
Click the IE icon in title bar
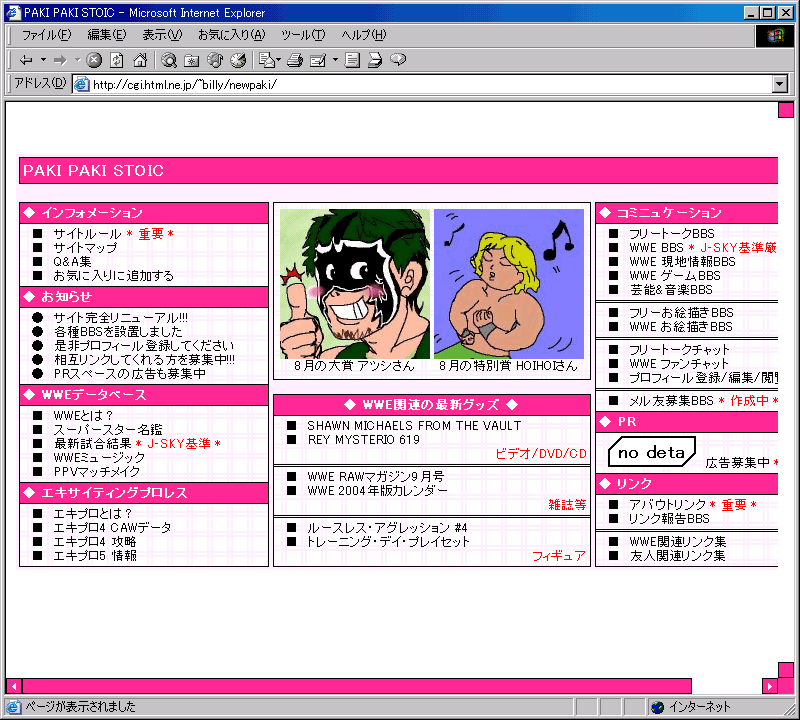coord(14,12)
